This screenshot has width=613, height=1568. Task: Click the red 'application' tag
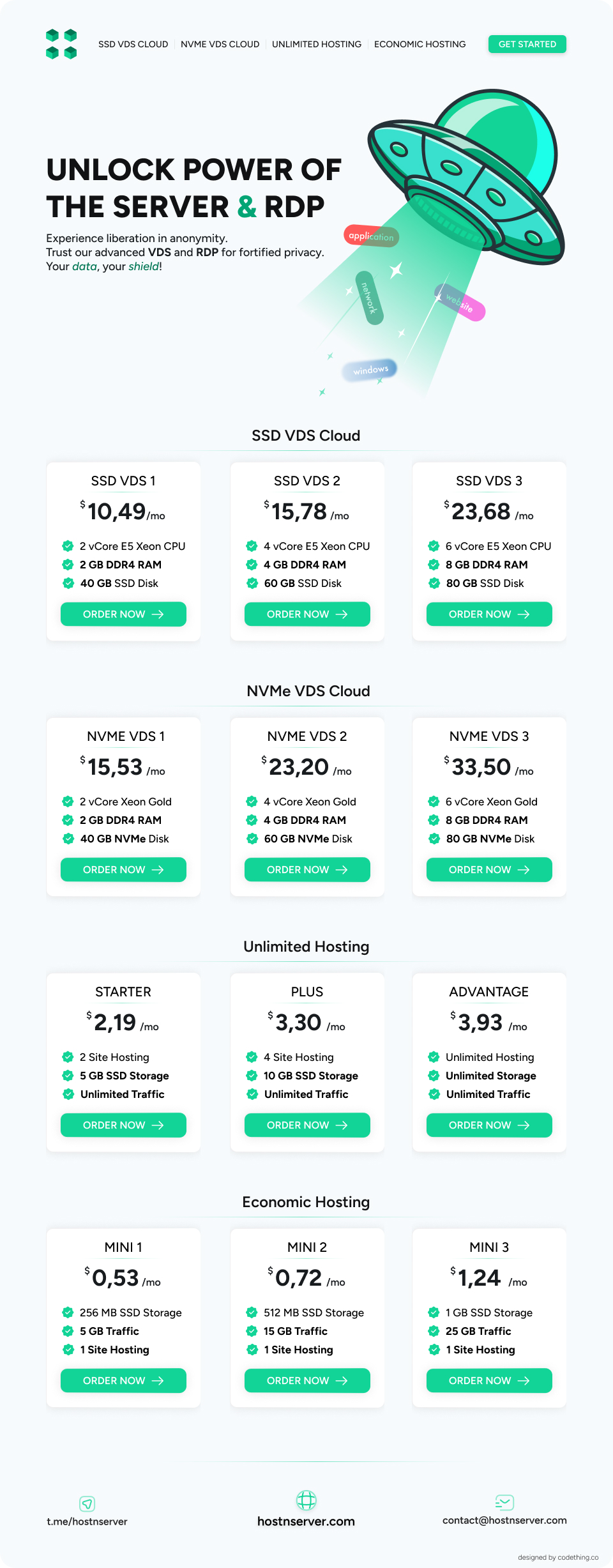[x=371, y=236]
